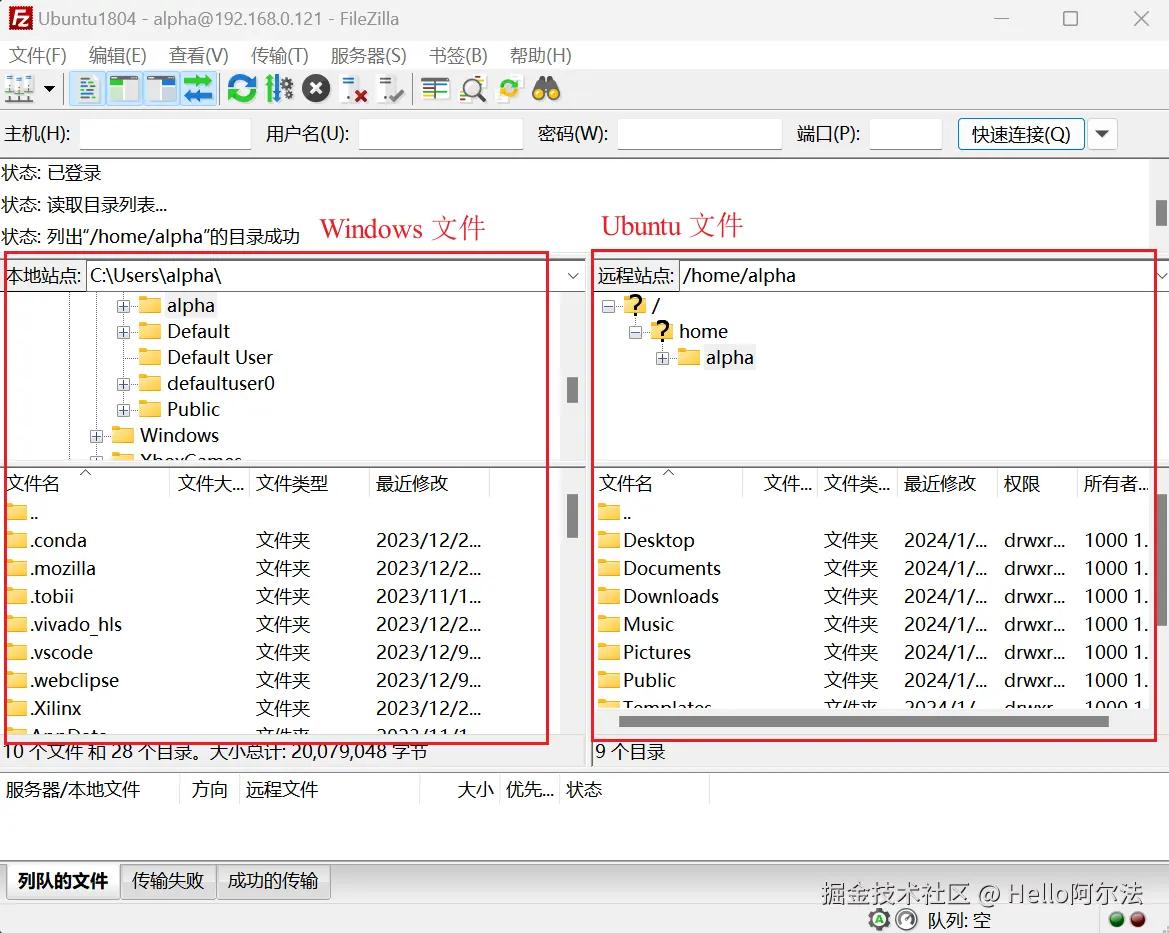Focus the 用户名(U) username field
The image size is (1169, 933).
[441, 134]
